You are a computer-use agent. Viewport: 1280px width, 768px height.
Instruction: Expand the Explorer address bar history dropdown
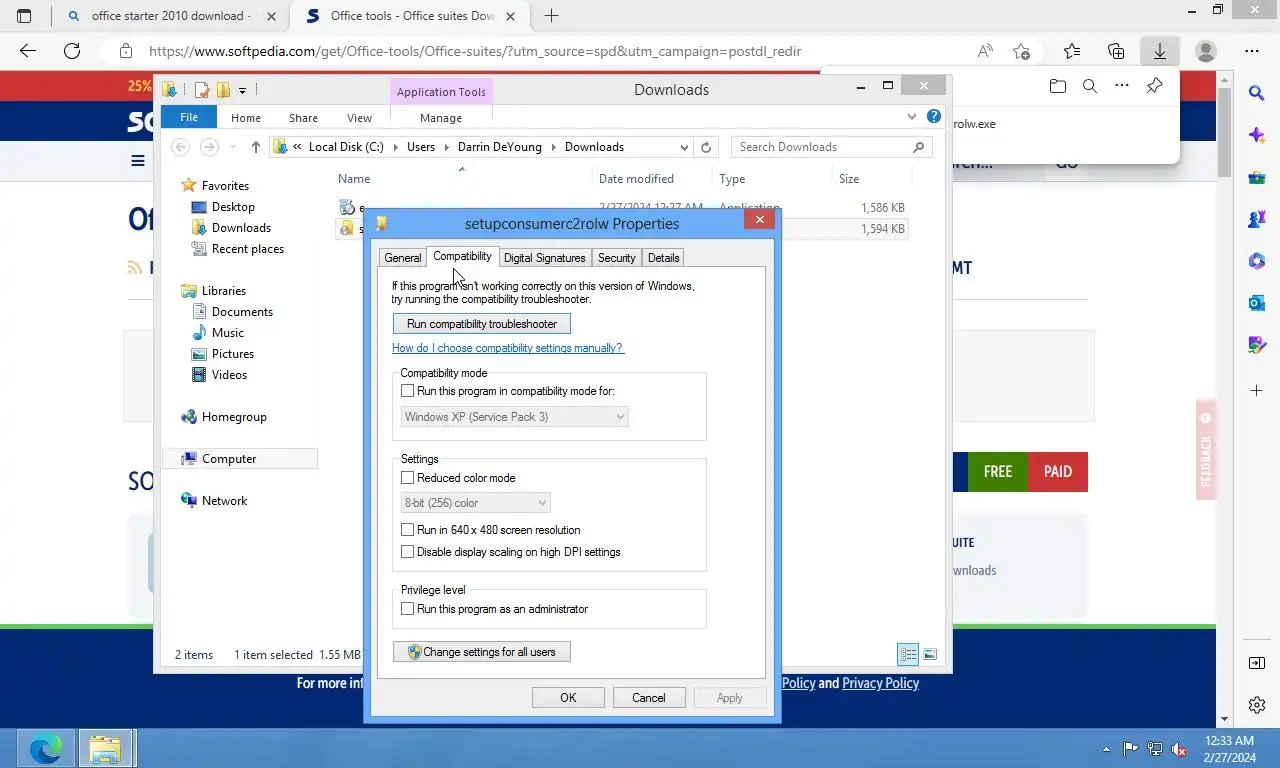(x=684, y=147)
